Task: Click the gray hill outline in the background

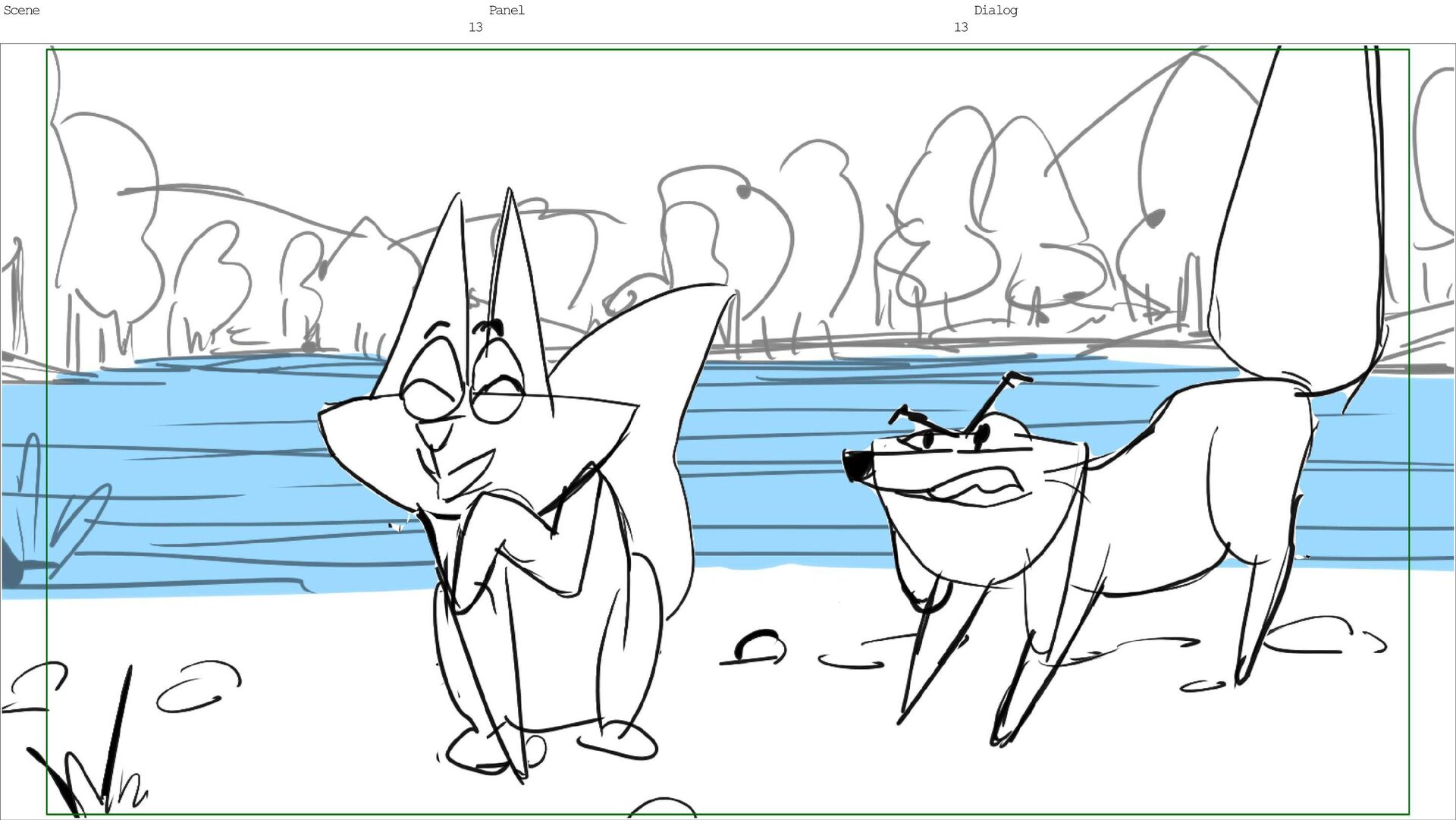Action: click(x=250, y=201)
